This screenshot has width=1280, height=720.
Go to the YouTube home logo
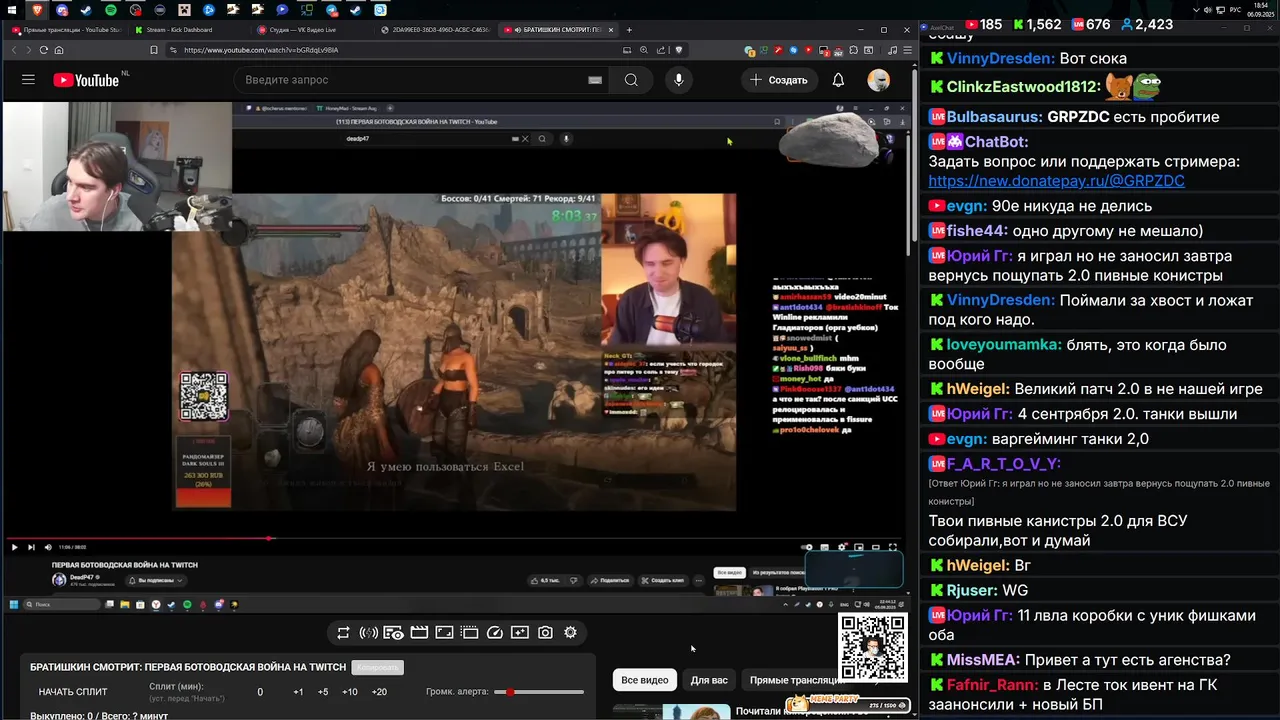coord(86,80)
